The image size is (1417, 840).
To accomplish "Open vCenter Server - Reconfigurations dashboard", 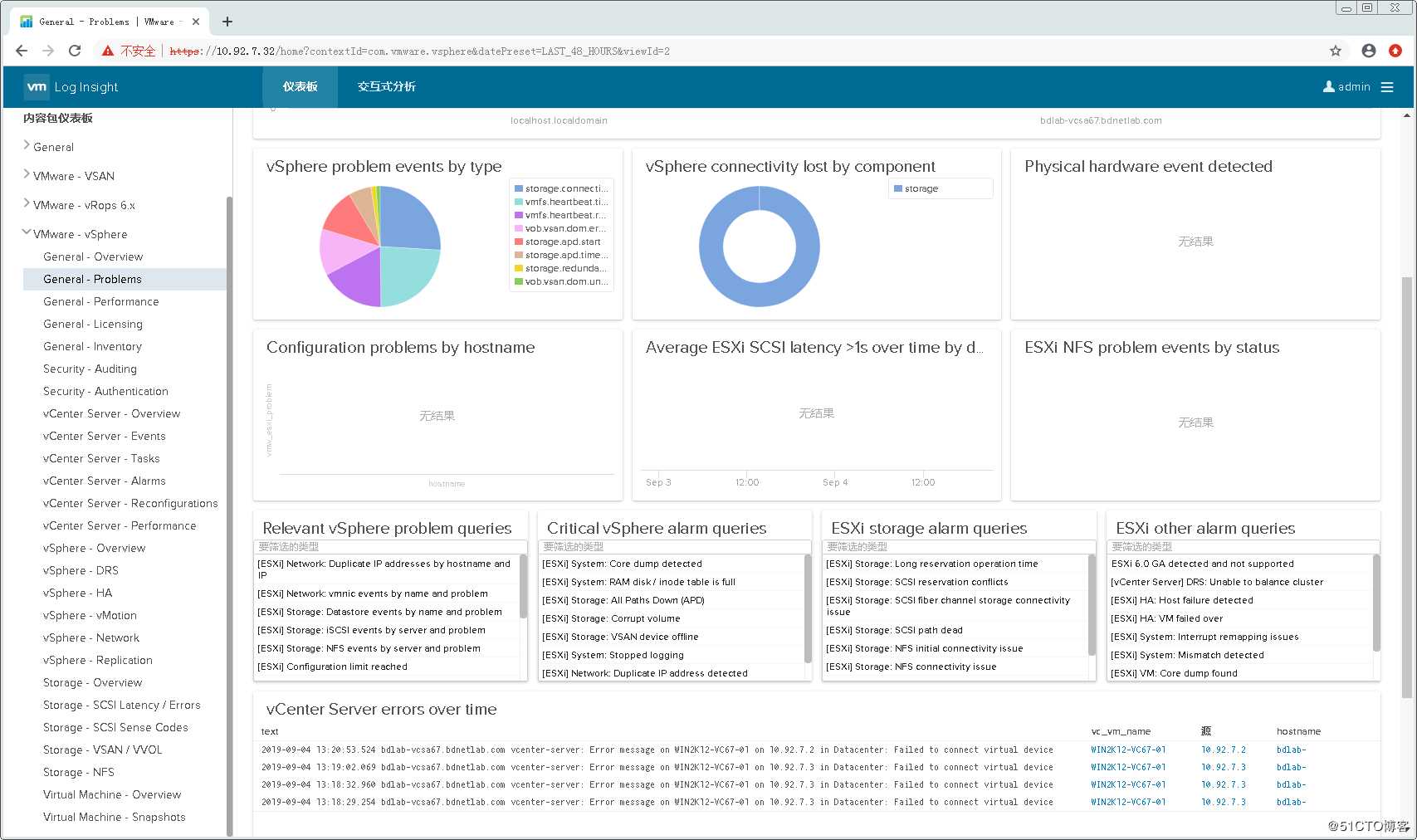I will coord(130,503).
